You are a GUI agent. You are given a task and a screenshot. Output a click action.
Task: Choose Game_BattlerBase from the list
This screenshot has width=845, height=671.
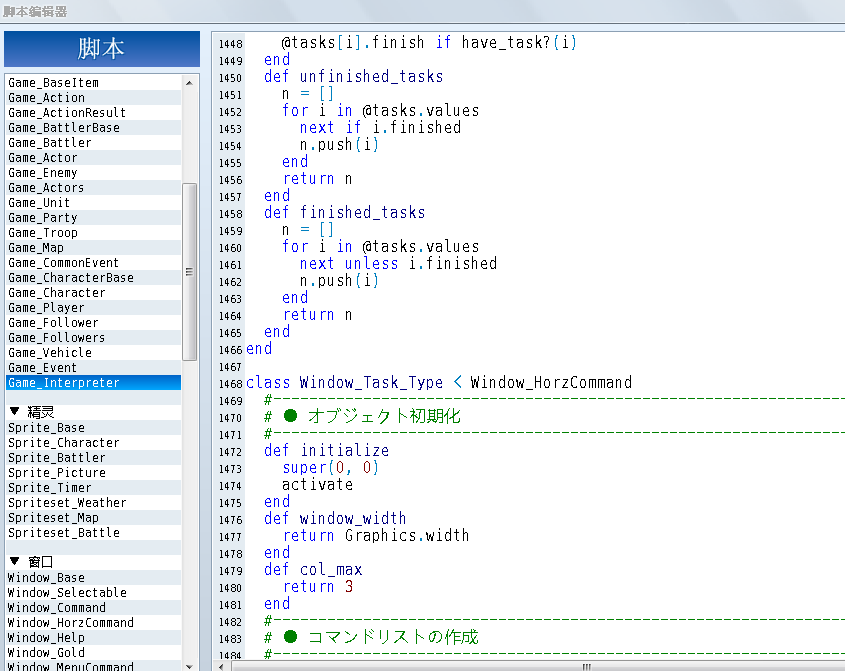(93, 128)
